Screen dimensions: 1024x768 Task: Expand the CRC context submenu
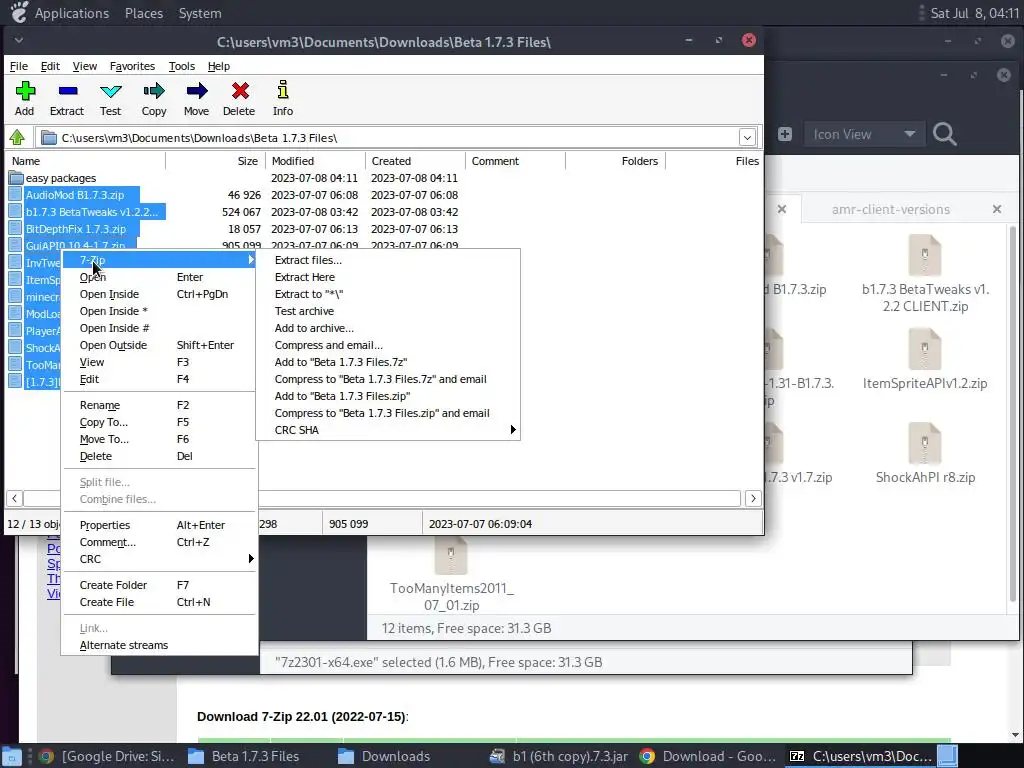click(159, 559)
